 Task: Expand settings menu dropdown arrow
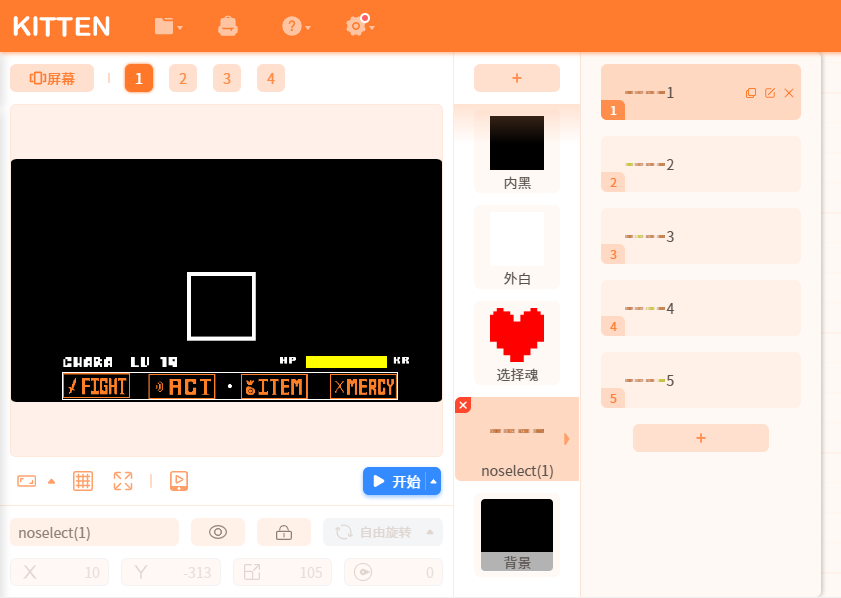(x=372, y=27)
